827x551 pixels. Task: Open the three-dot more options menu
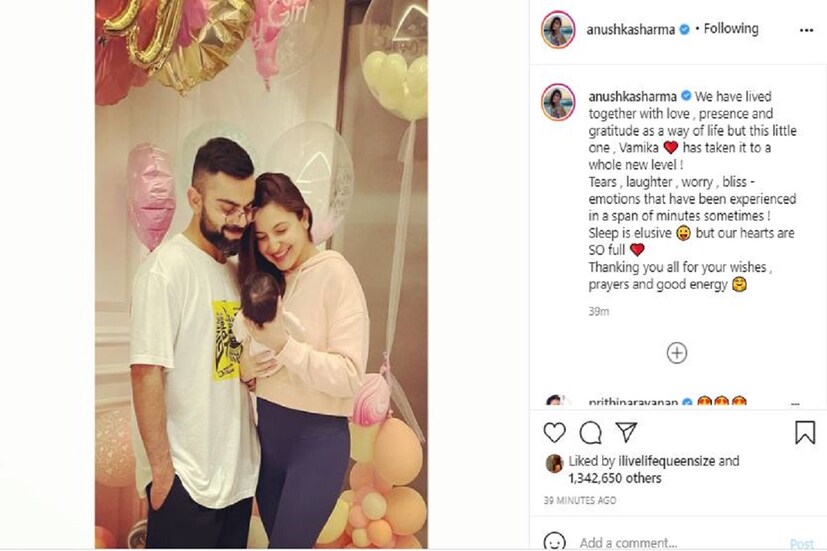pyautogui.click(x=806, y=31)
